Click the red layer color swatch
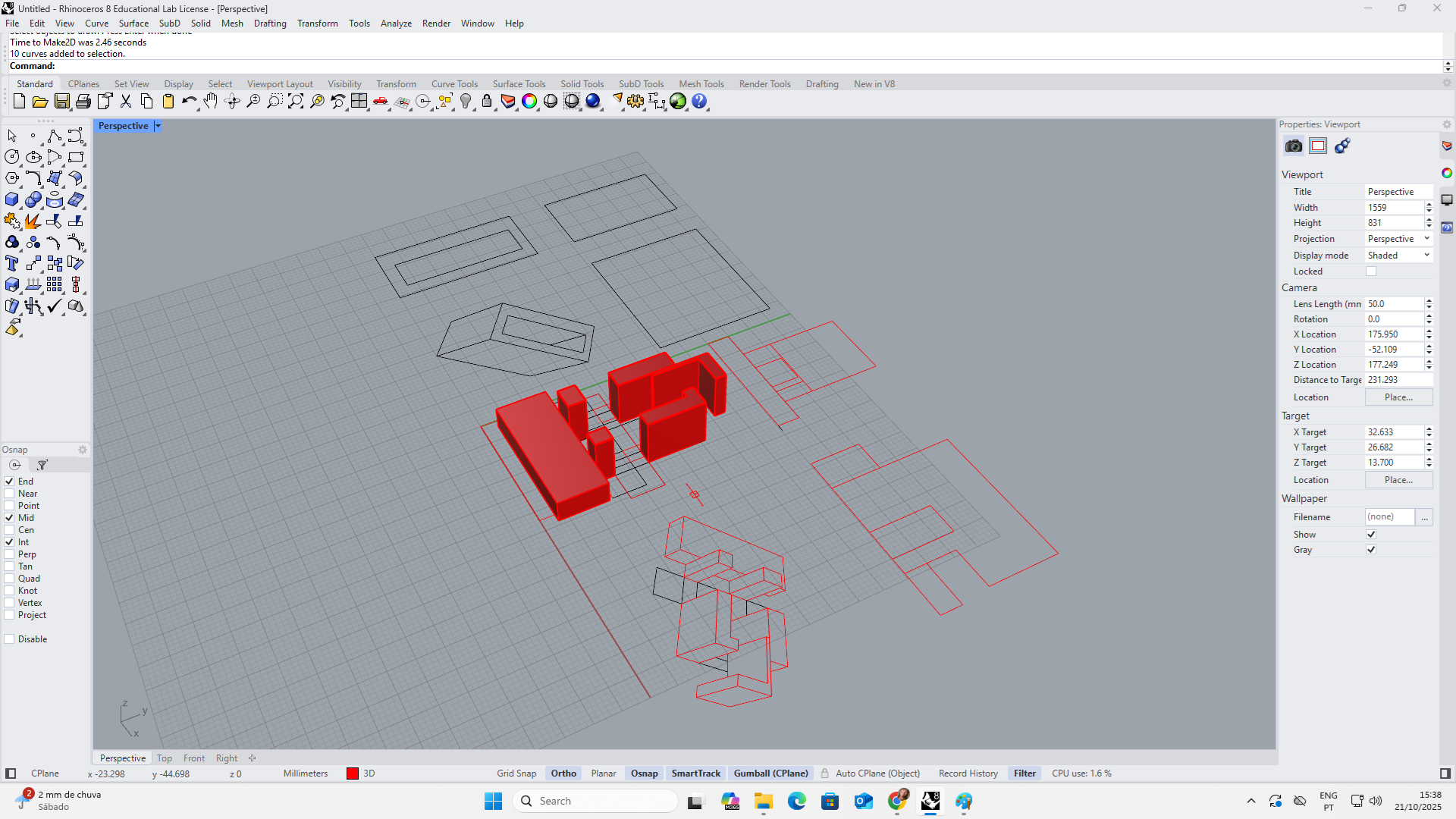The height and width of the screenshot is (819, 1456). pyautogui.click(x=353, y=773)
